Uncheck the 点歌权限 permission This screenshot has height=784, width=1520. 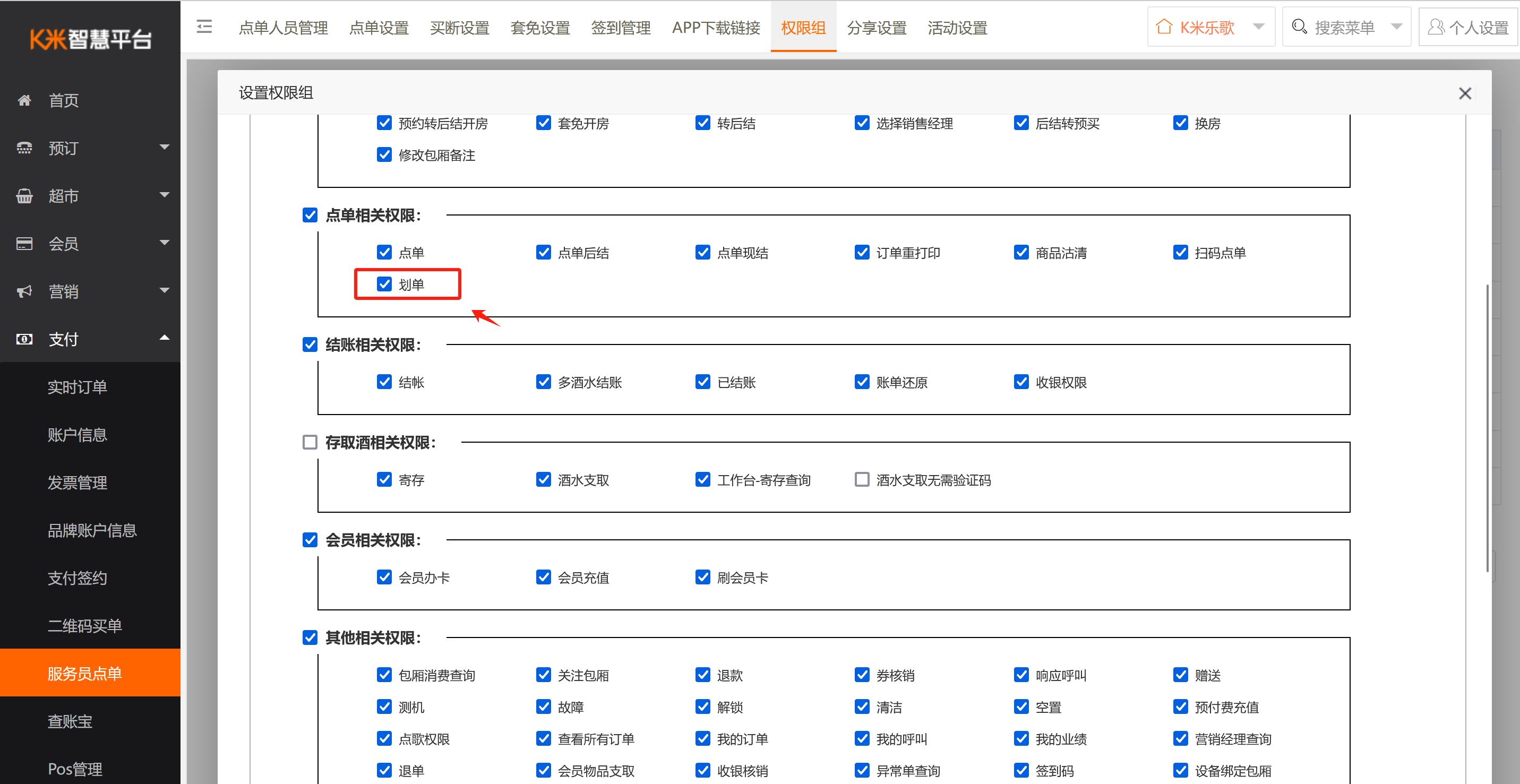[384, 738]
